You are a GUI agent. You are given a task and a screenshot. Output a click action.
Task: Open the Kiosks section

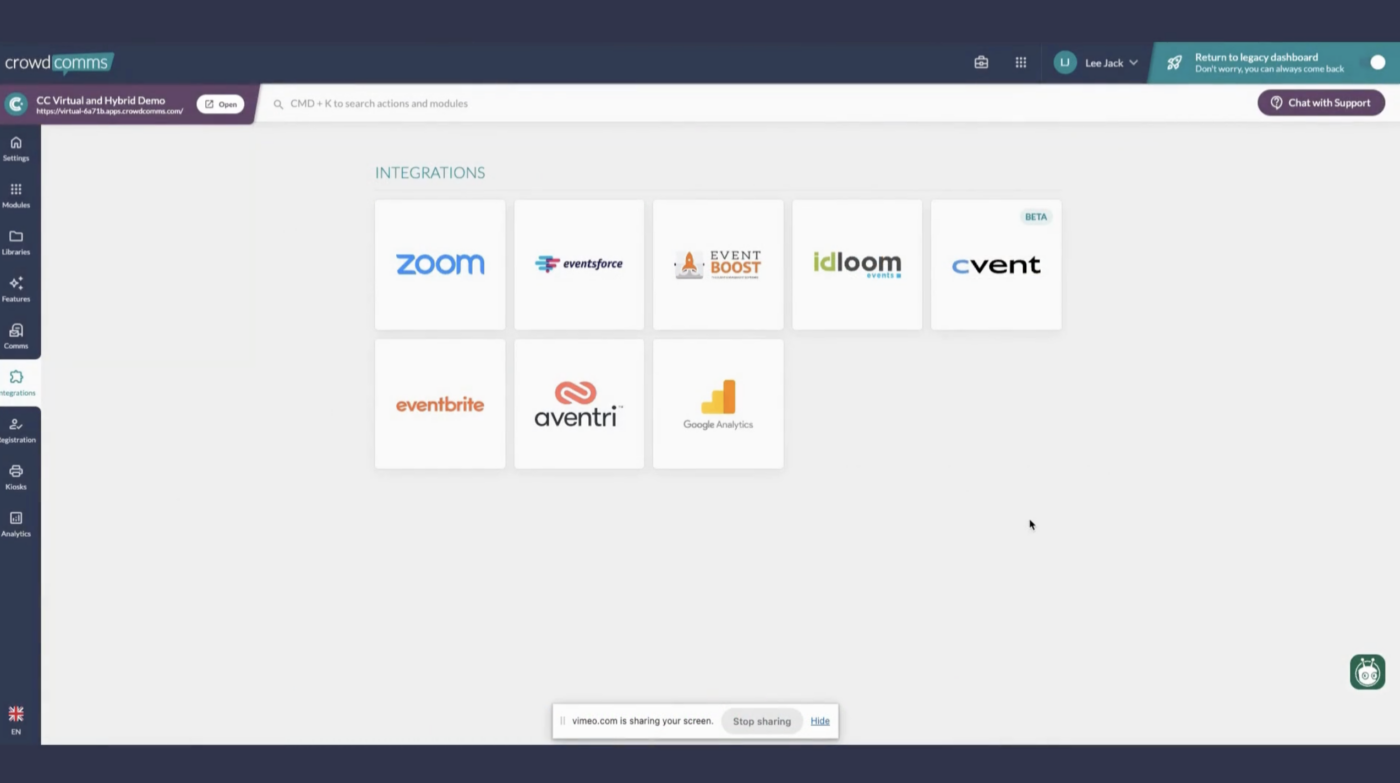16,477
